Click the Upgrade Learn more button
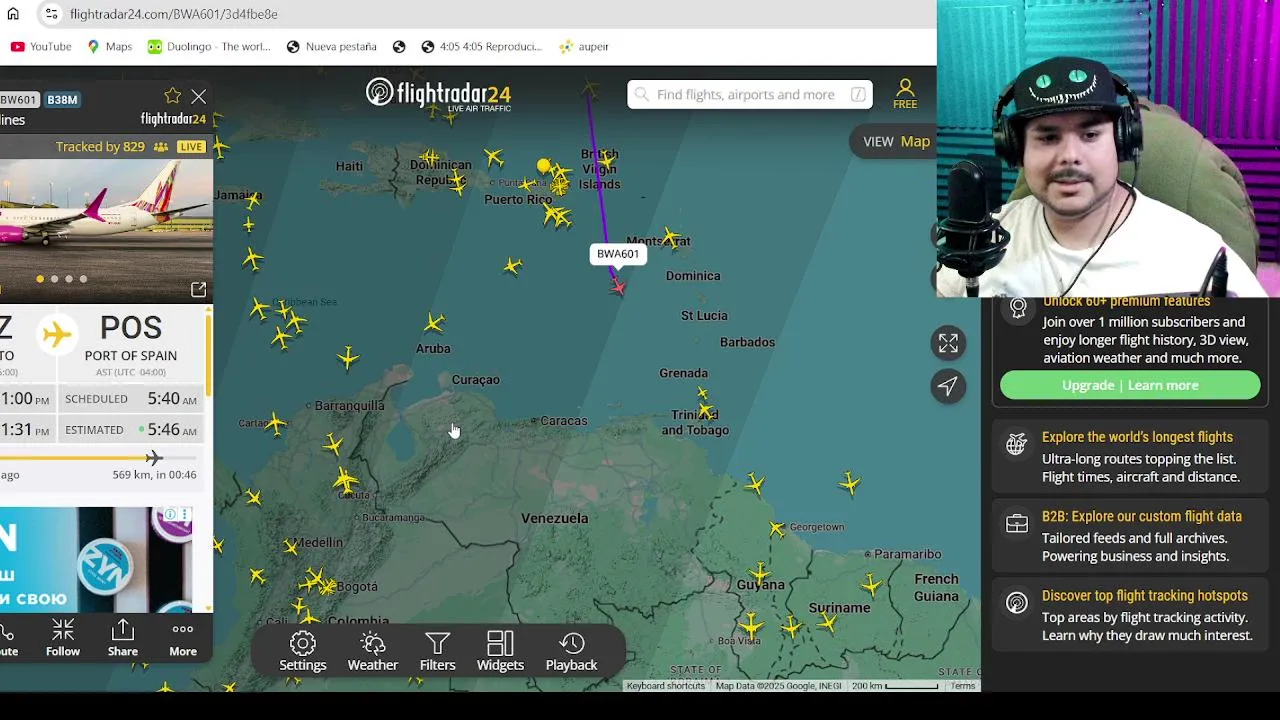The height and width of the screenshot is (720, 1280). 1130,385
